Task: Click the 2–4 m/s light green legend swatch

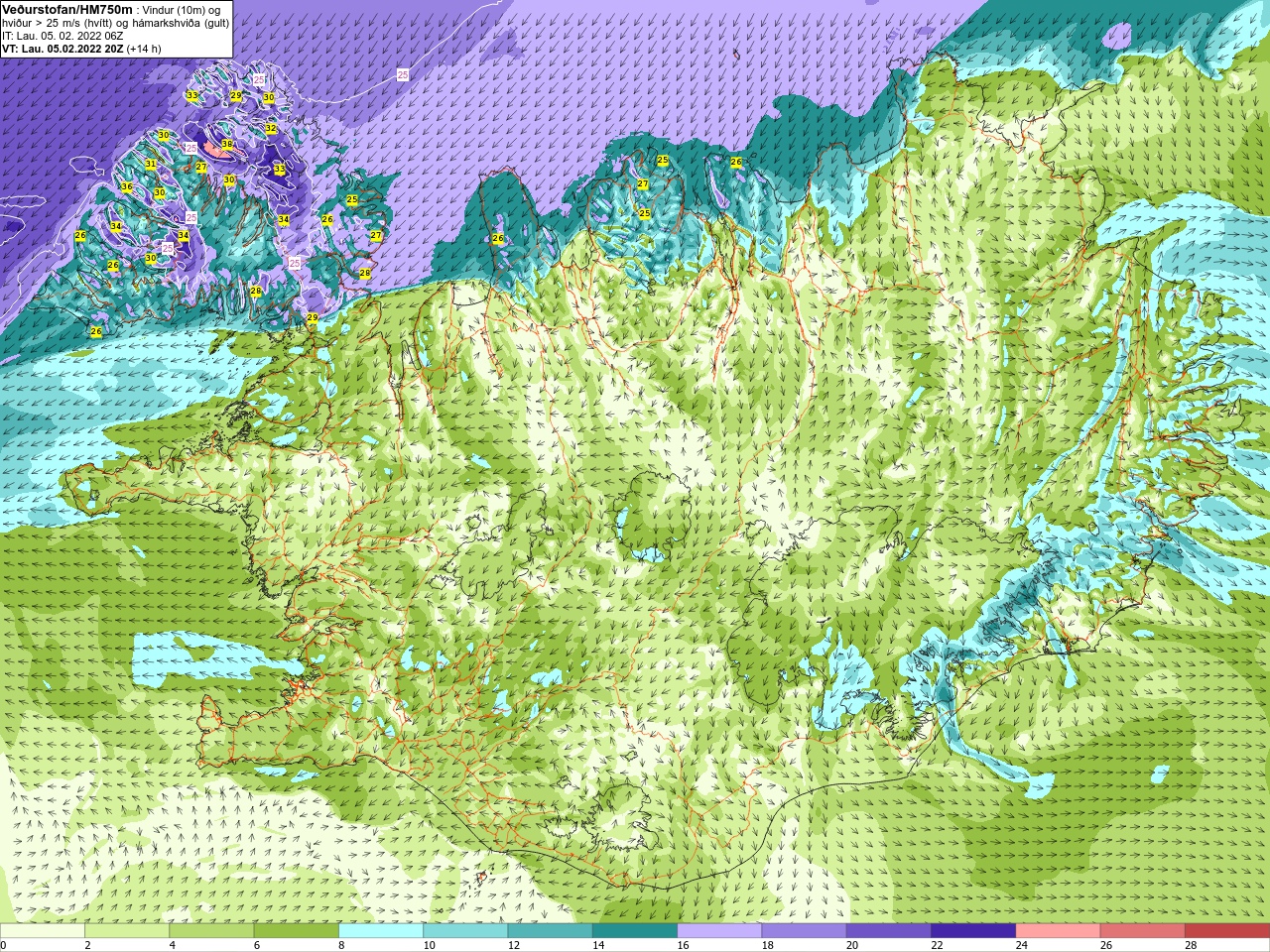Action: click(x=127, y=931)
